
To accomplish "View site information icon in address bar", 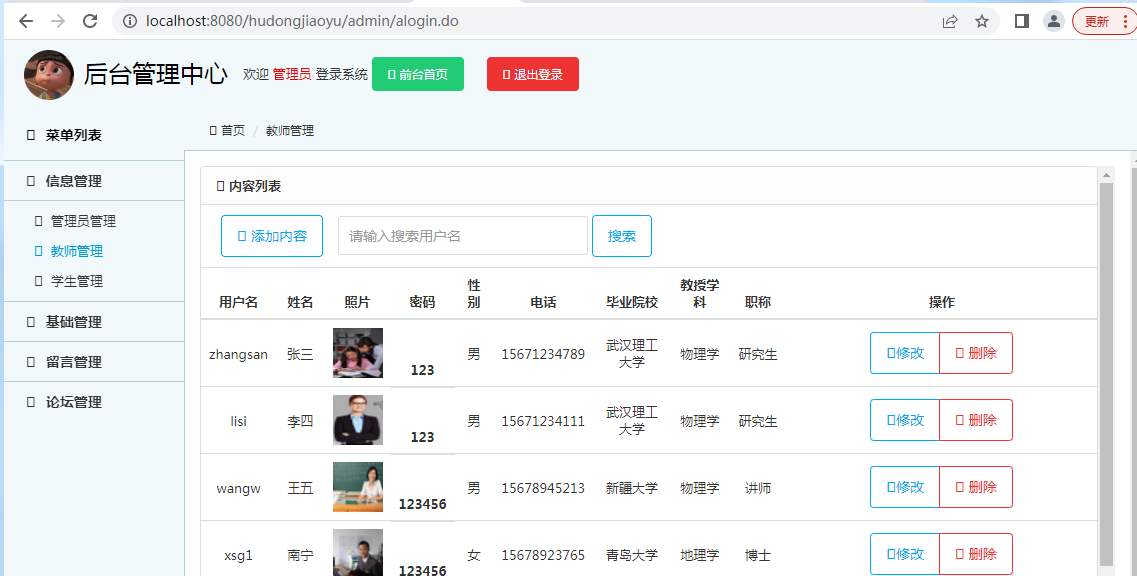I will pos(130,21).
